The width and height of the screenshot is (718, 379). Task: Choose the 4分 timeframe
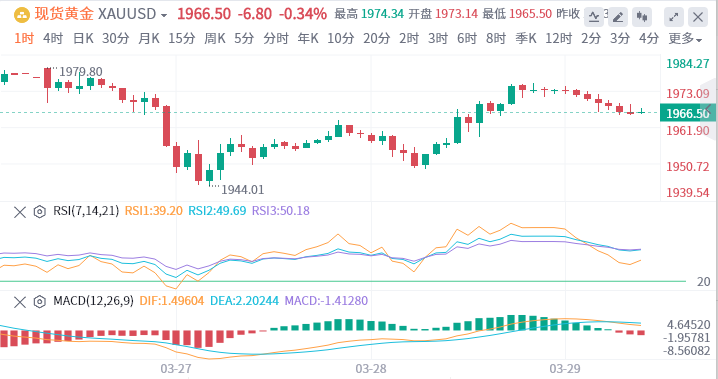pyautogui.click(x=649, y=39)
